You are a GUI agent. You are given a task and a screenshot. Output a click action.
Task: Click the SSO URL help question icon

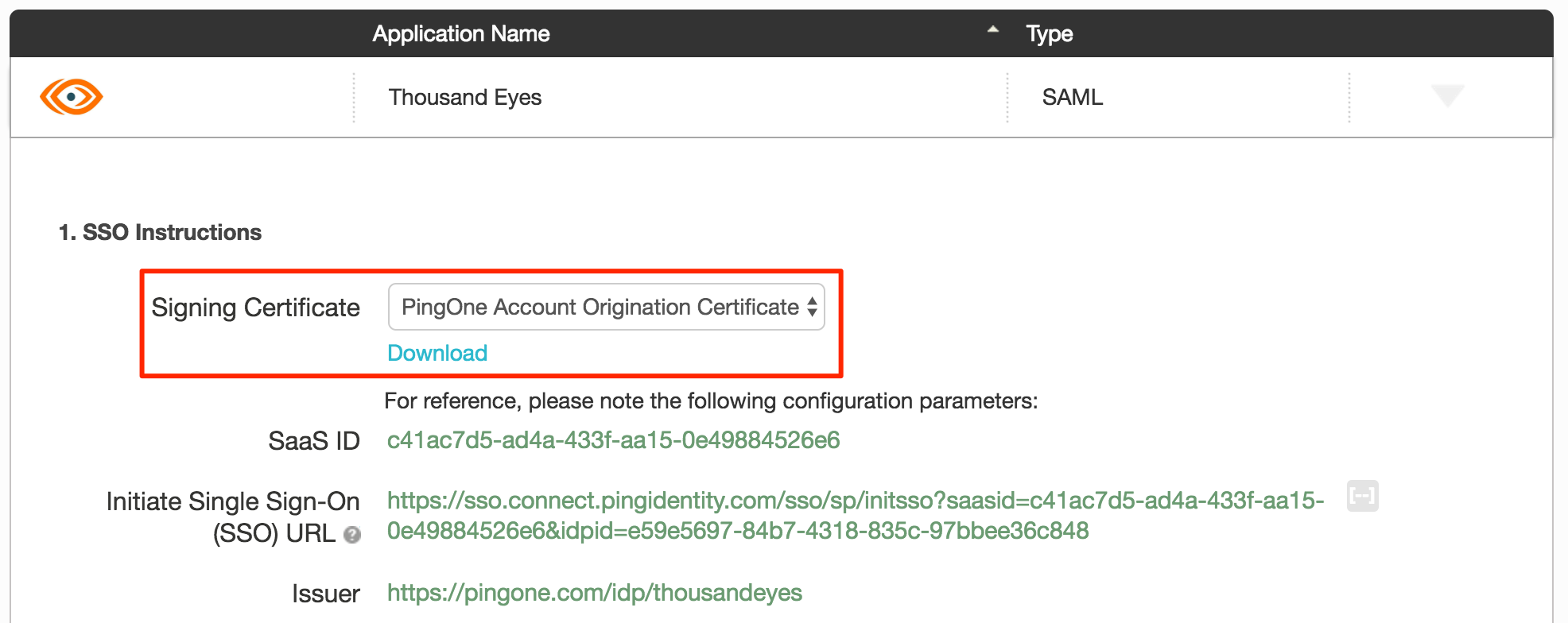tap(352, 535)
